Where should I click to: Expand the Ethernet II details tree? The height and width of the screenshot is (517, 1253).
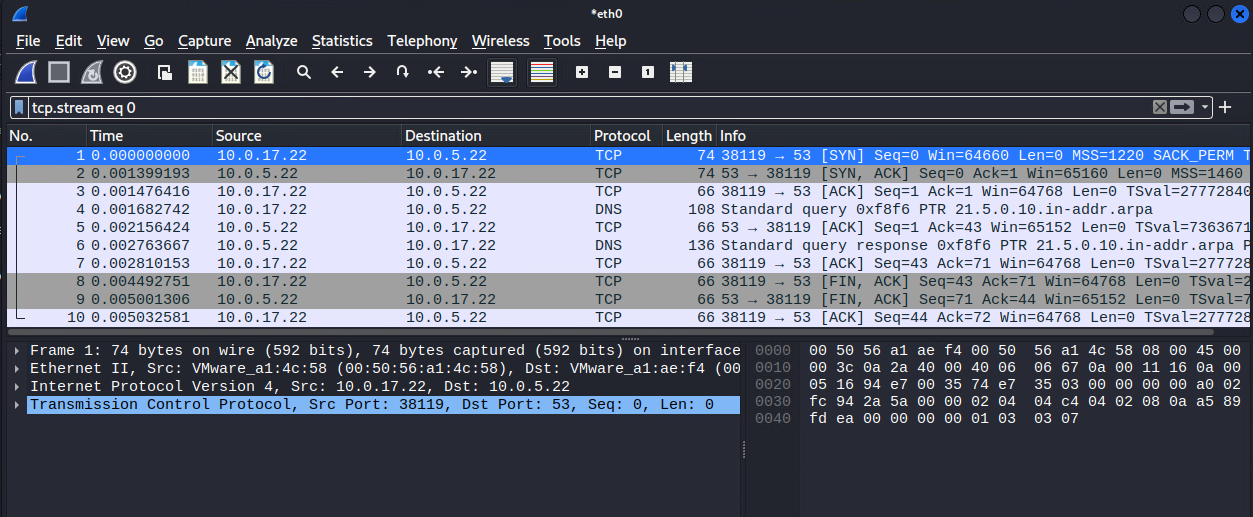coord(19,369)
